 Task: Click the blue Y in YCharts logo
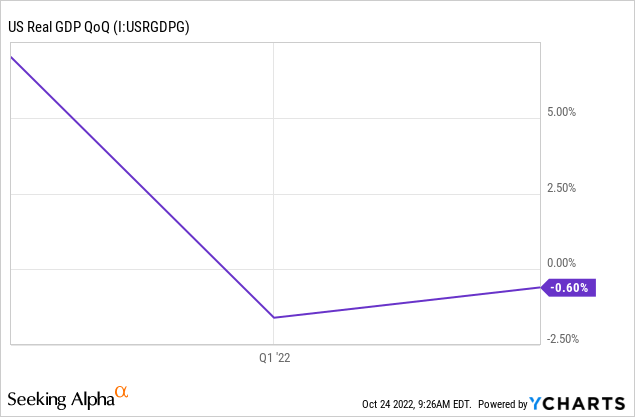click(535, 404)
